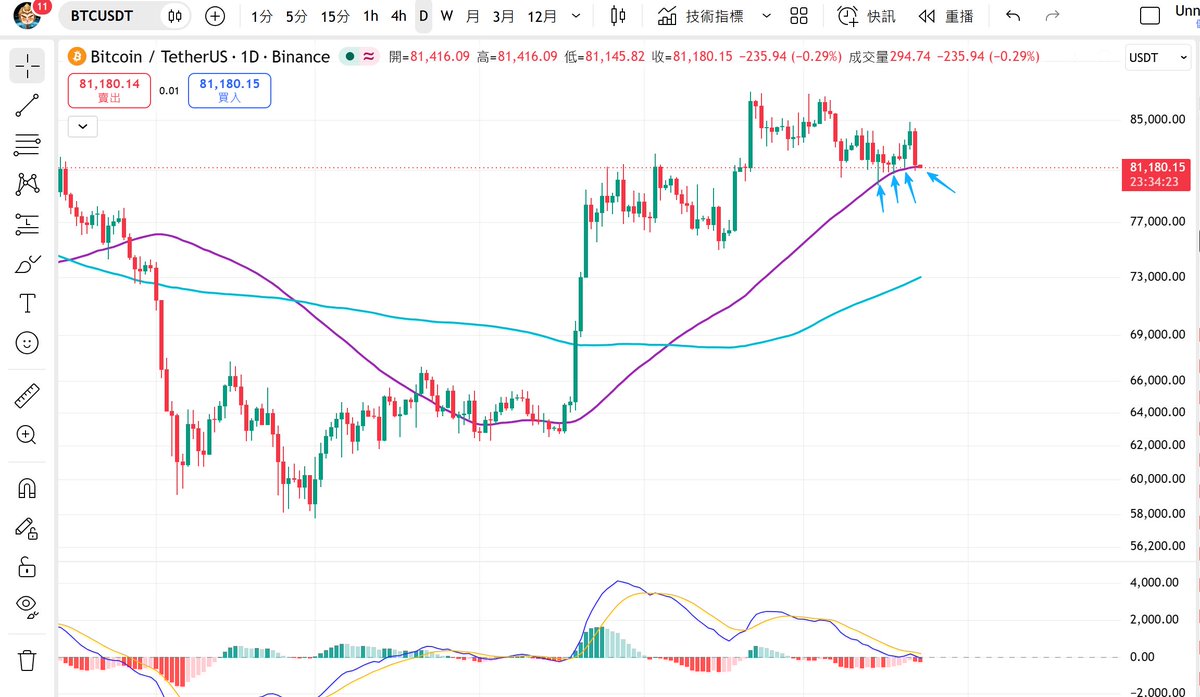1200x697 pixels.
Task: Expand the timeframe interval dropdown
Action: tap(574, 16)
